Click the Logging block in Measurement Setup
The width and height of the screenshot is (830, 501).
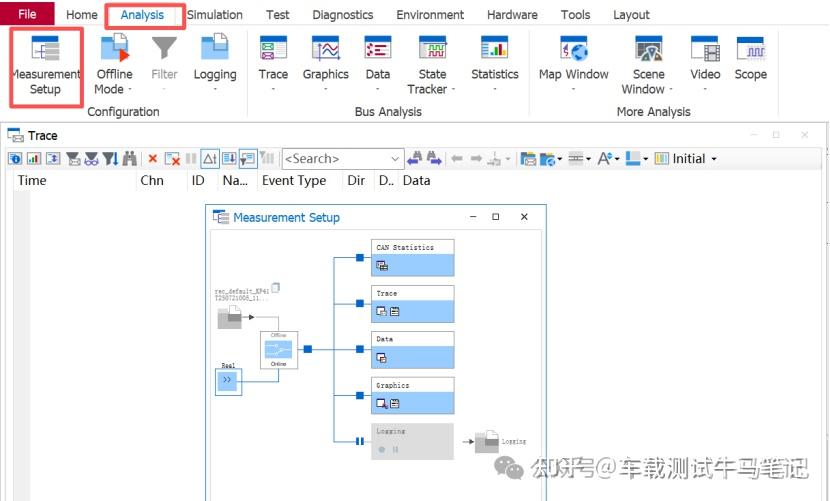[x=412, y=441]
